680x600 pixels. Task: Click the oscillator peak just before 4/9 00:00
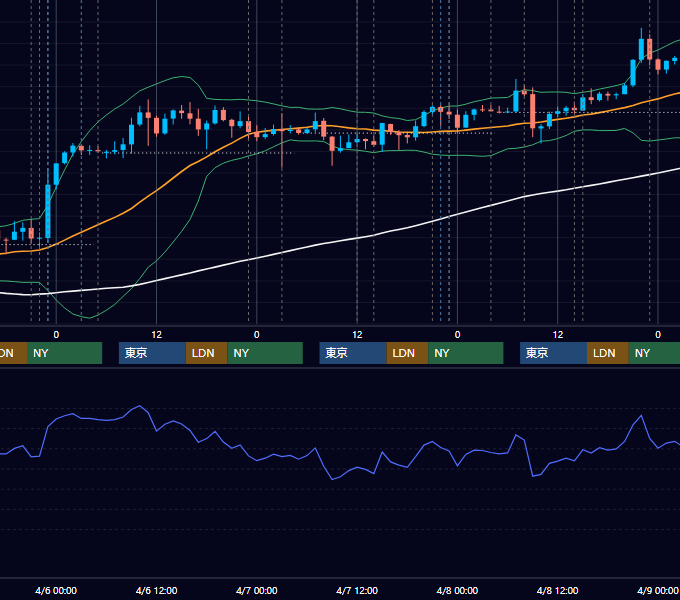(641, 416)
